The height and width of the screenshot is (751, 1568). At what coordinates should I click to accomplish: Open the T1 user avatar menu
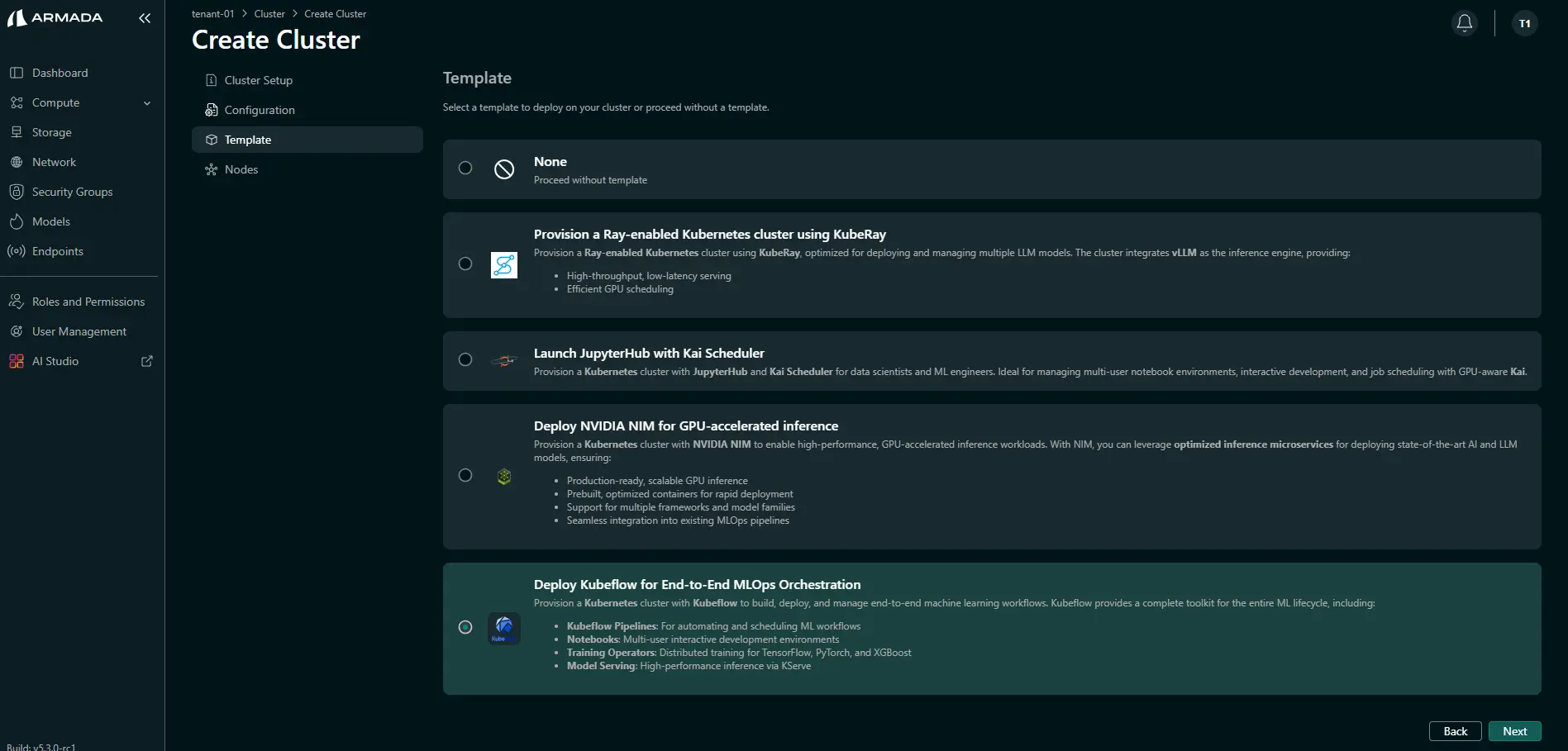[1525, 23]
